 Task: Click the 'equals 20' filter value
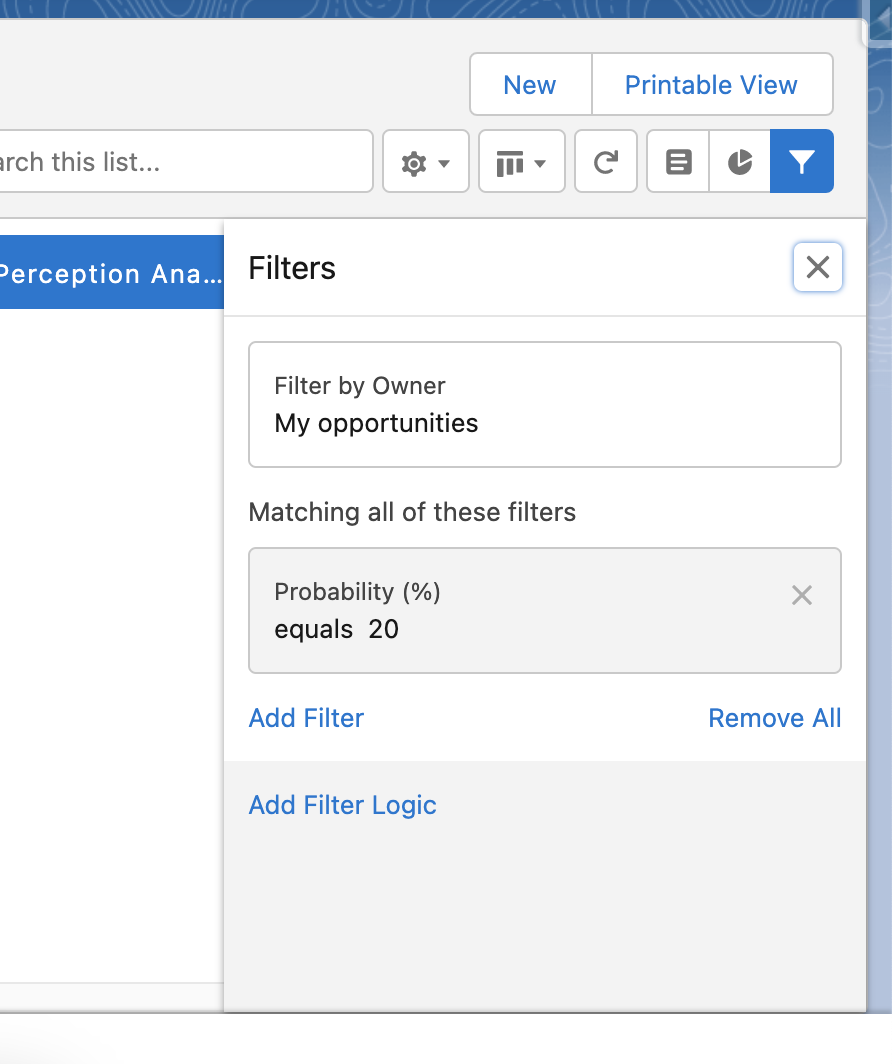pos(337,629)
